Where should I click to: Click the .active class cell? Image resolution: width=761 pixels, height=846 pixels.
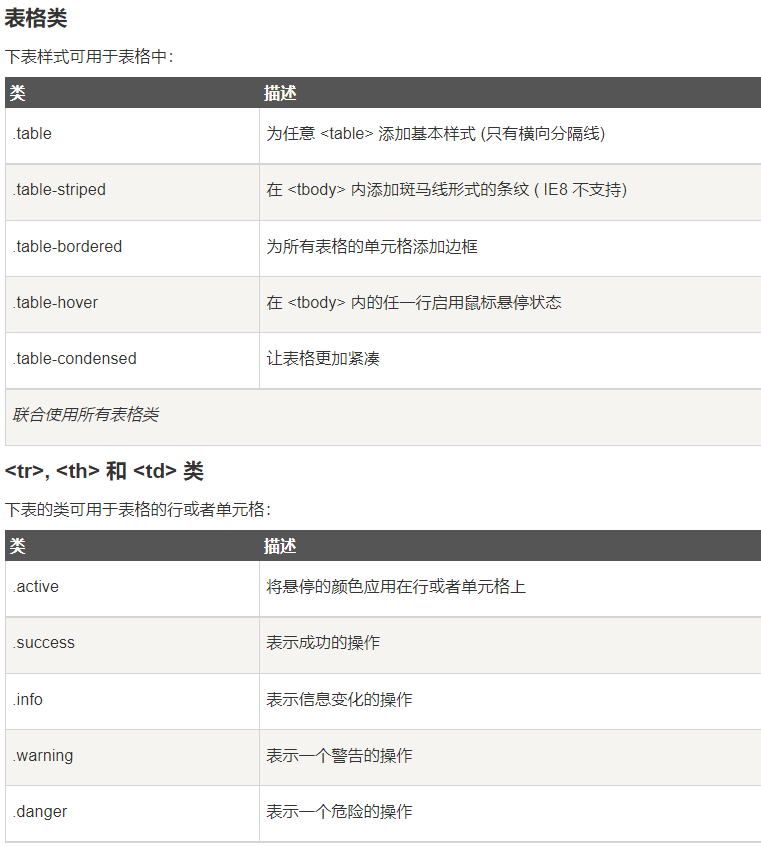[36, 587]
